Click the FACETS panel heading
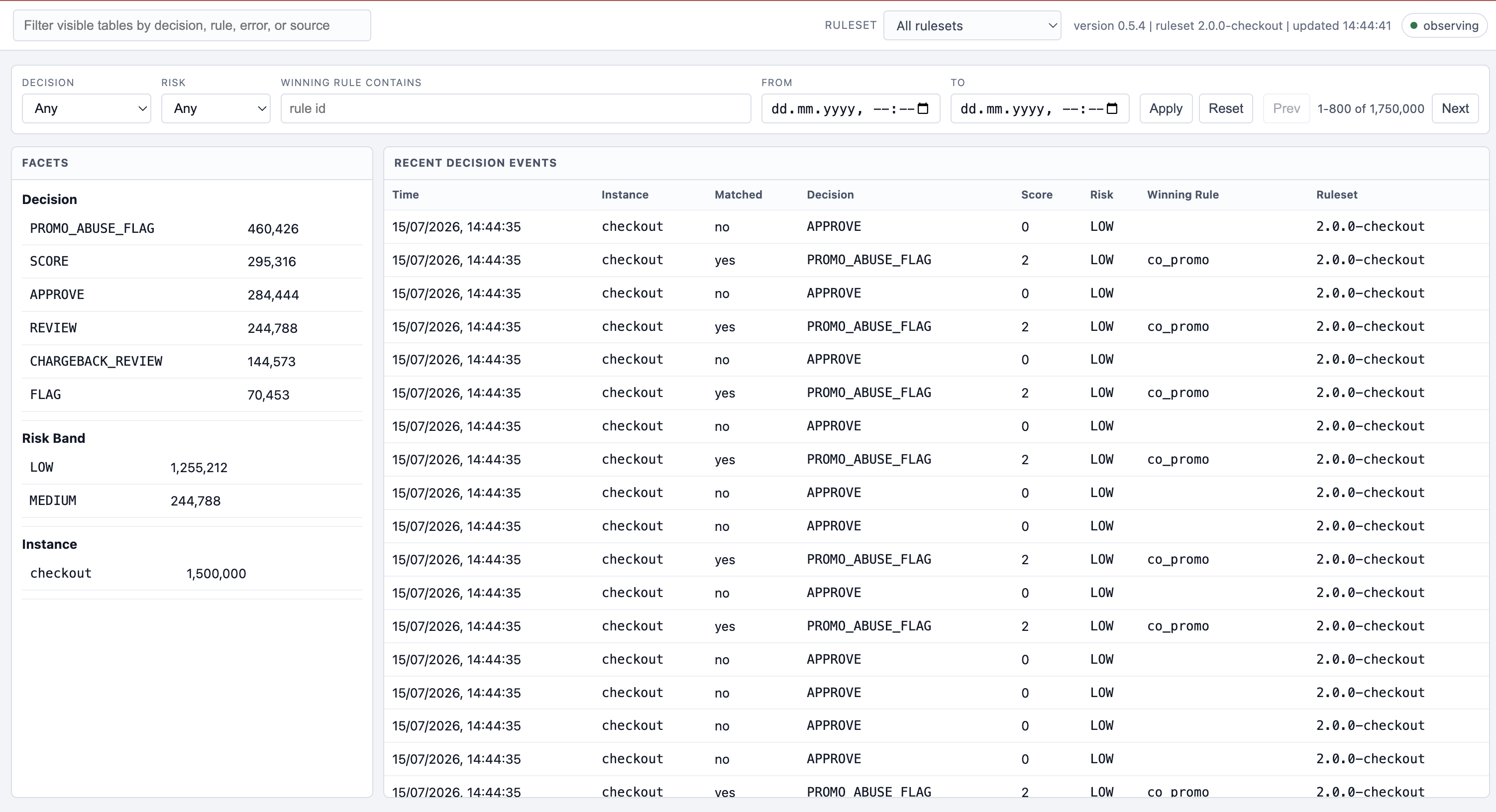 coord(45,163)
